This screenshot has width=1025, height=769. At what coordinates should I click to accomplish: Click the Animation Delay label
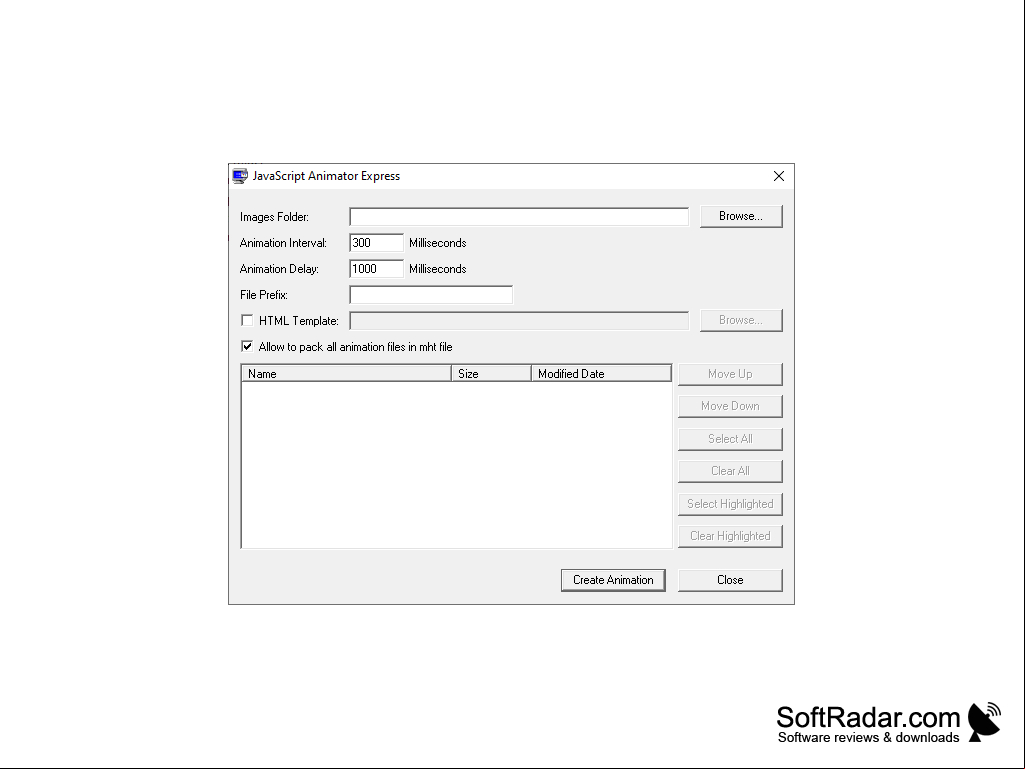pos(279,269)
